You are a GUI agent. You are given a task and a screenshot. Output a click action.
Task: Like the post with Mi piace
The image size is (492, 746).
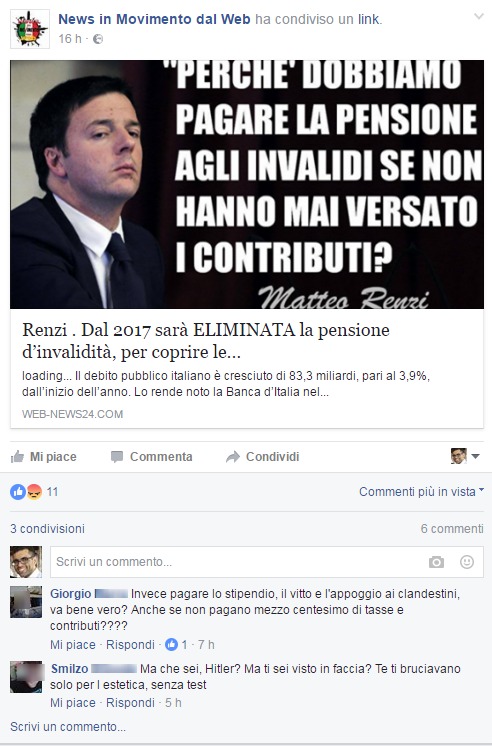point(43,457)
